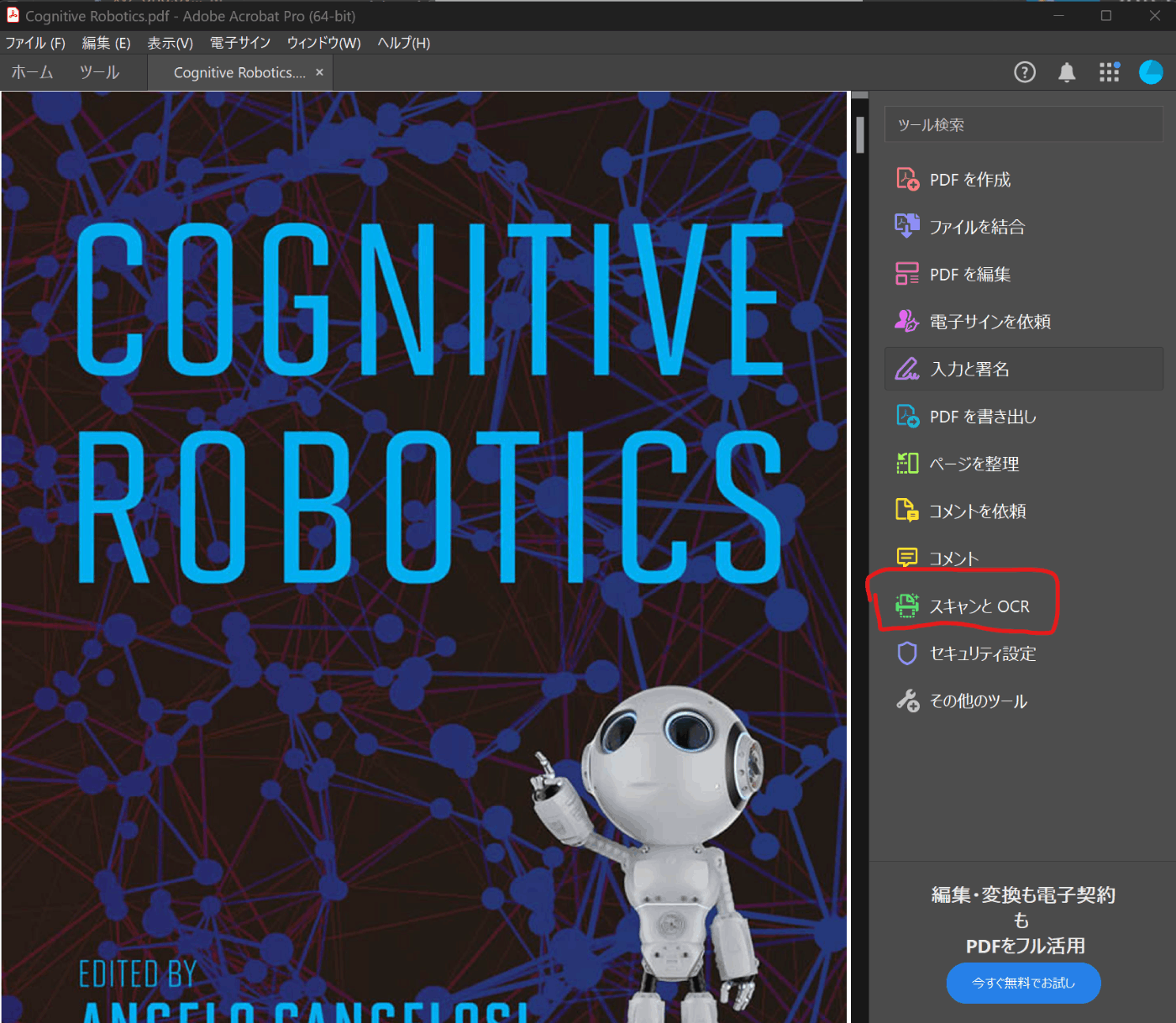Click the 入力と署名 pen icon
Viewport: 1176px width, 1023px height.
coord(907,369)
